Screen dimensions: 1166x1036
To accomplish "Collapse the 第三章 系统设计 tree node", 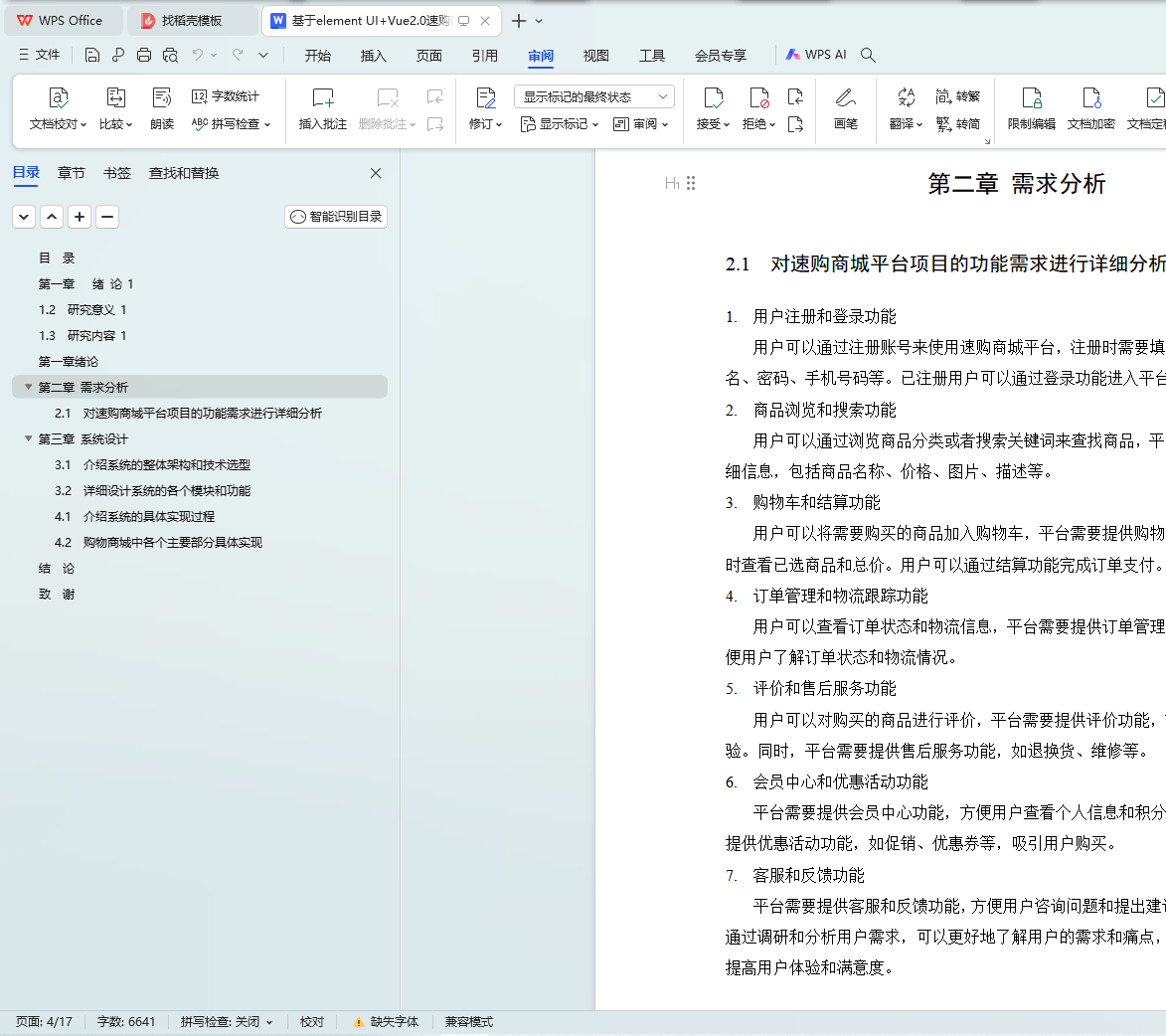I will point(28,438).
